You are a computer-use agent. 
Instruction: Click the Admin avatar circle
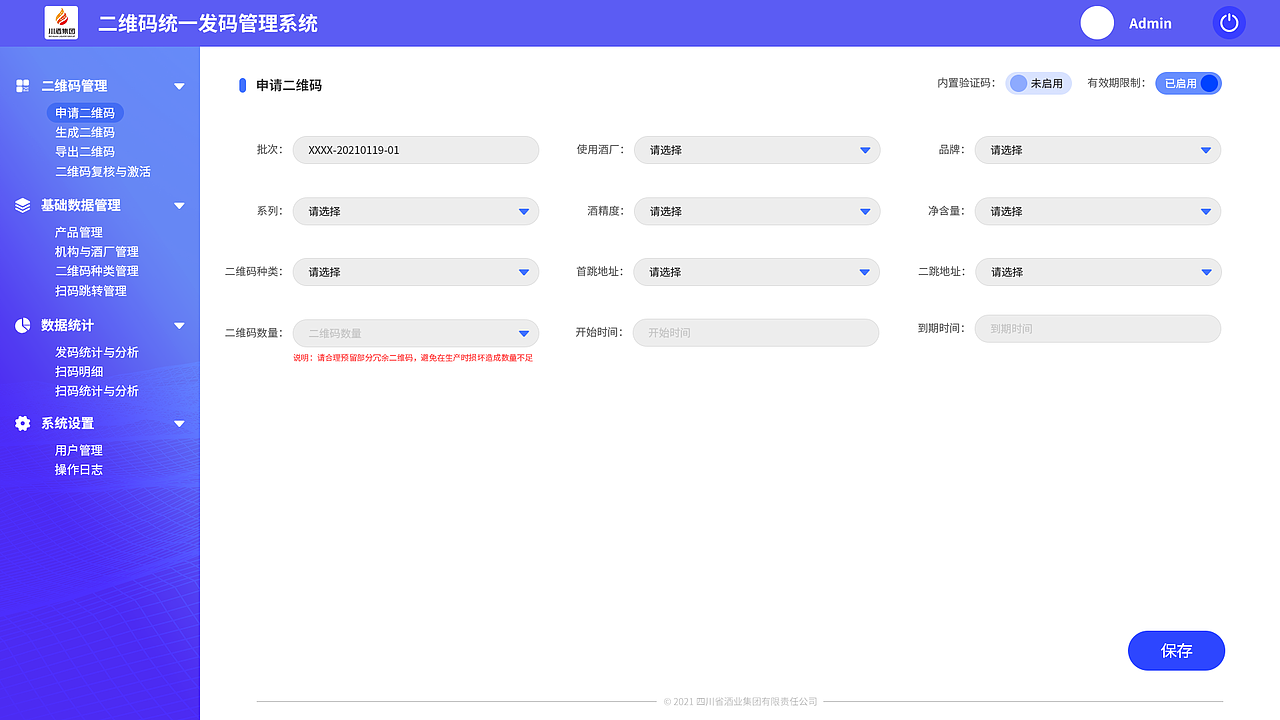point(1097,23)
